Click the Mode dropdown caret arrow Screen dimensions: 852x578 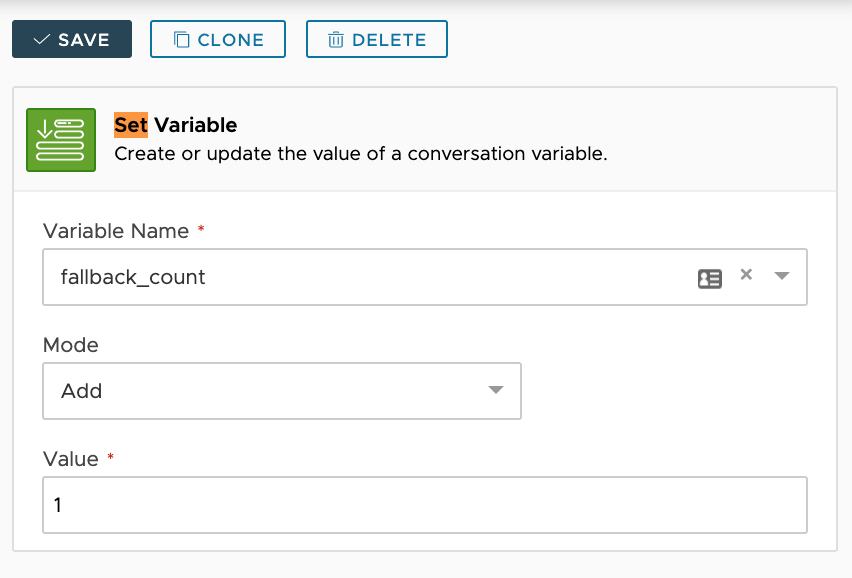(x=495, y=390)
